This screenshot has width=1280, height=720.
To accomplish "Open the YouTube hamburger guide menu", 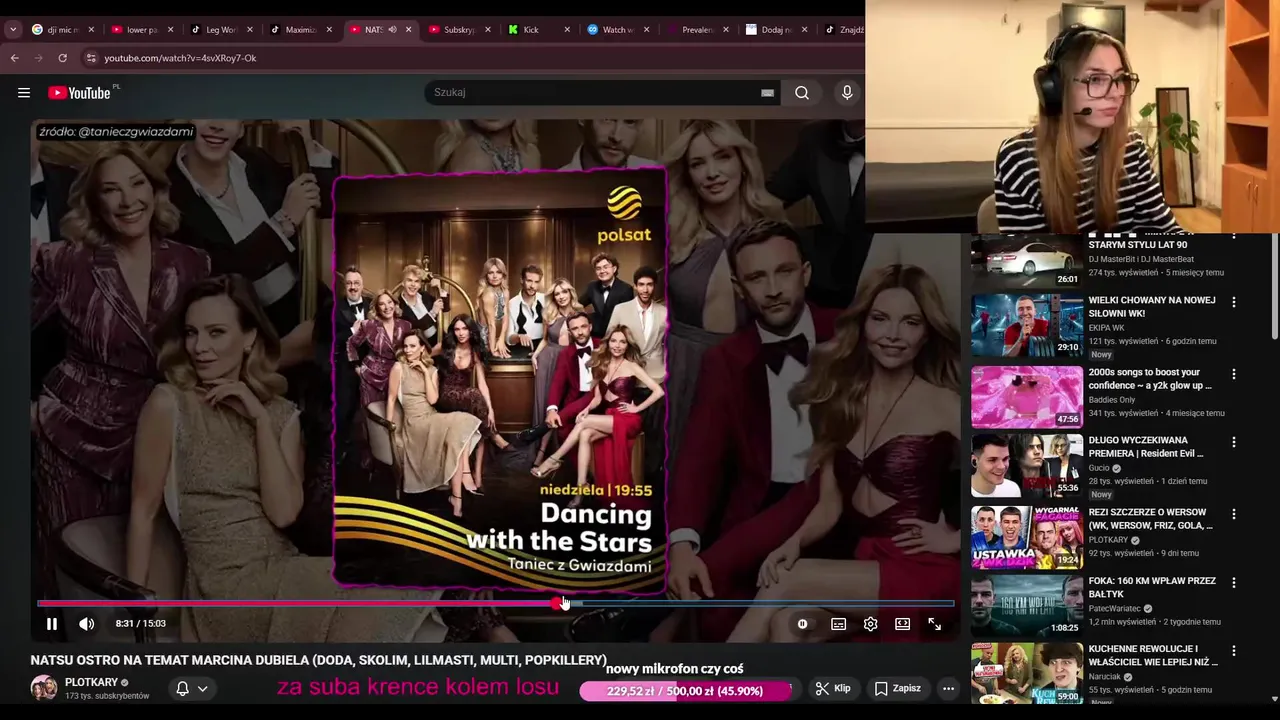I will (23, 93).
